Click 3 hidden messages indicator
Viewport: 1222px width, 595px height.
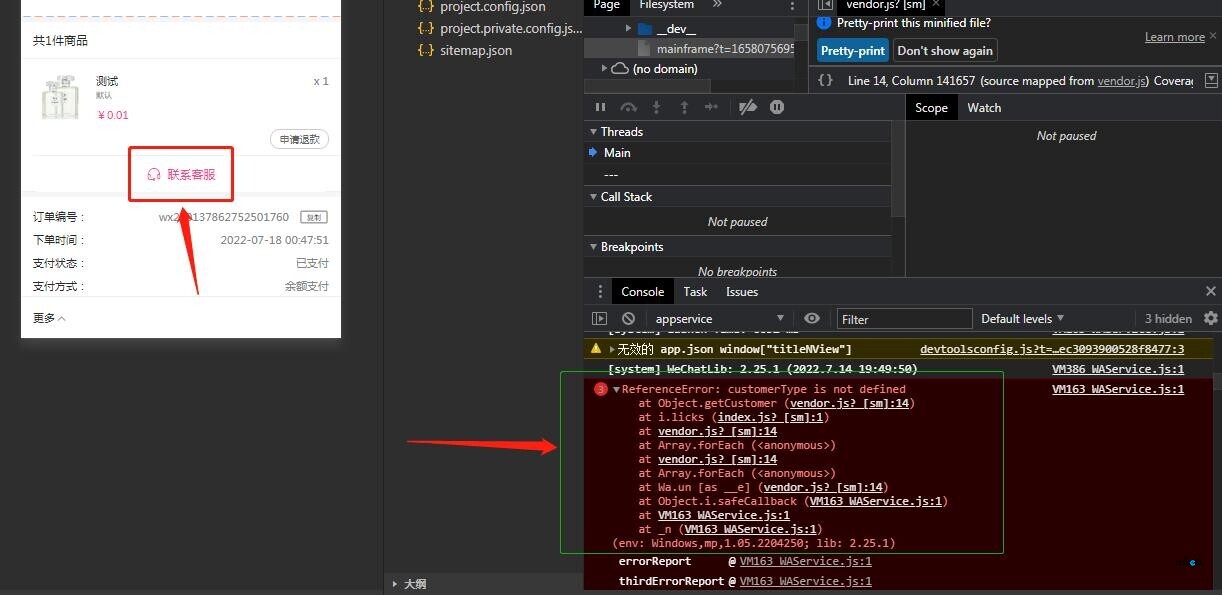(x=1168, y=318)
